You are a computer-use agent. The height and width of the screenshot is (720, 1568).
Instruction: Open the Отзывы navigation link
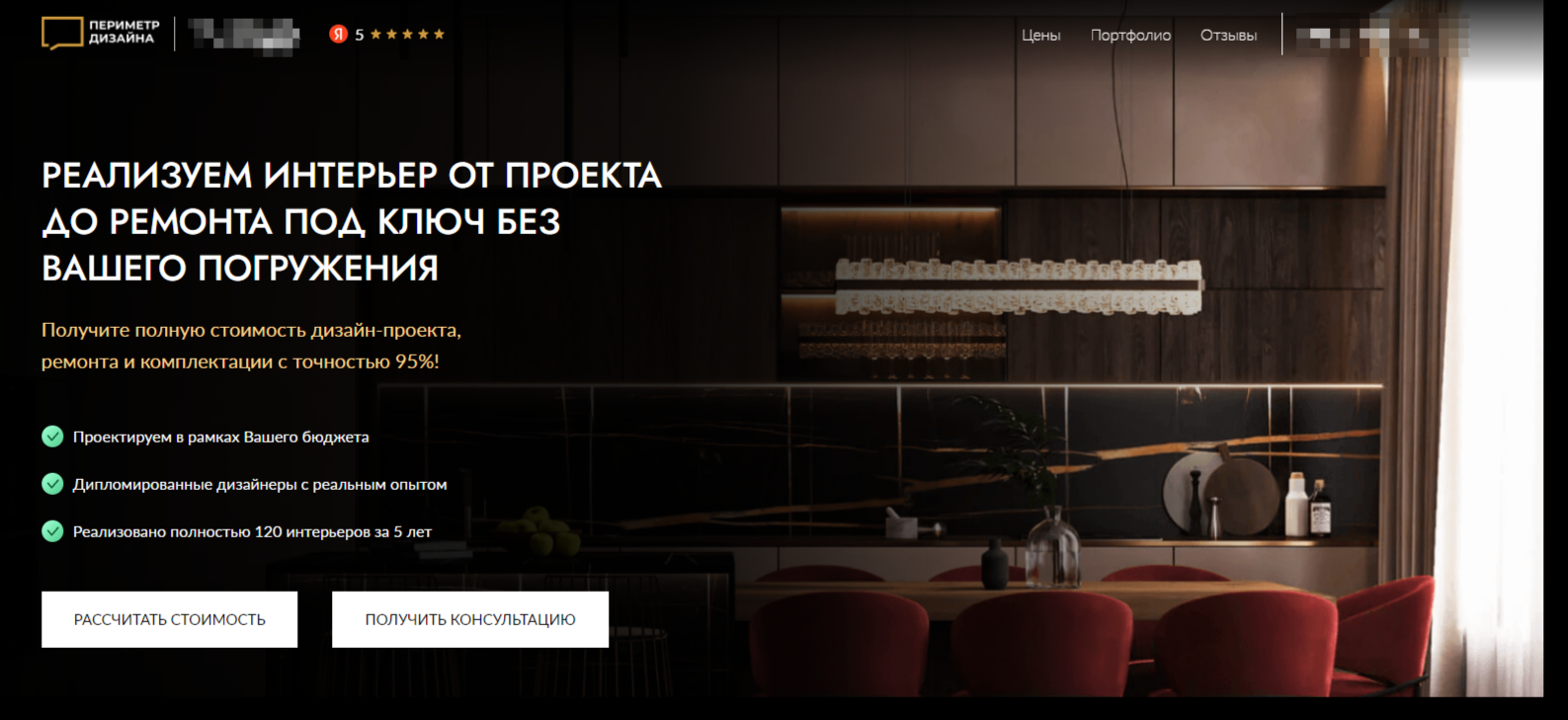(1228, 36)
